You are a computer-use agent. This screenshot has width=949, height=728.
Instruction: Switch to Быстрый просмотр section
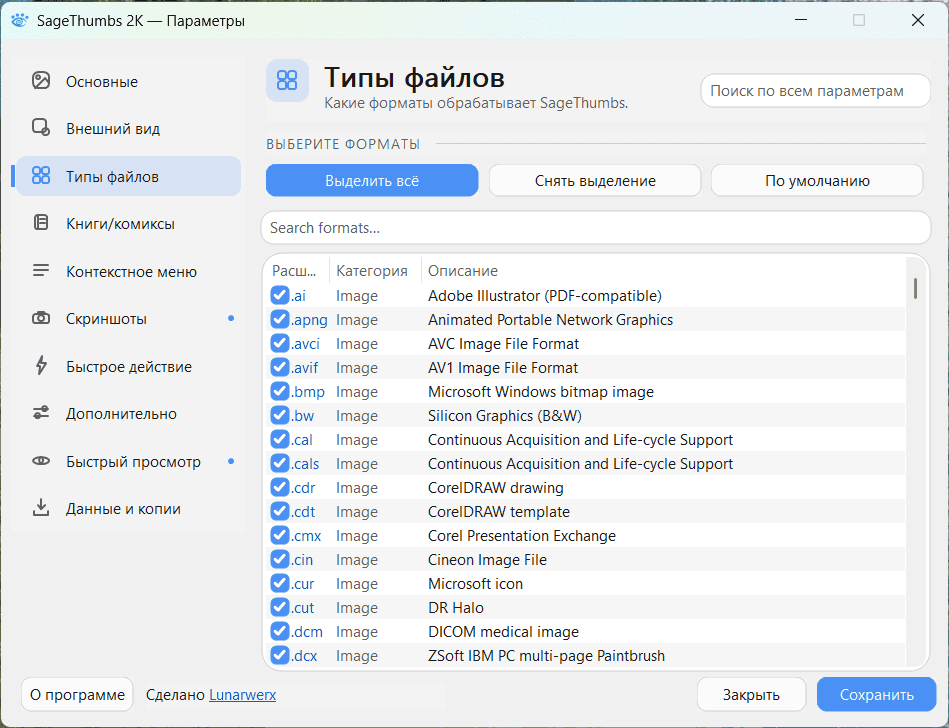128,461
